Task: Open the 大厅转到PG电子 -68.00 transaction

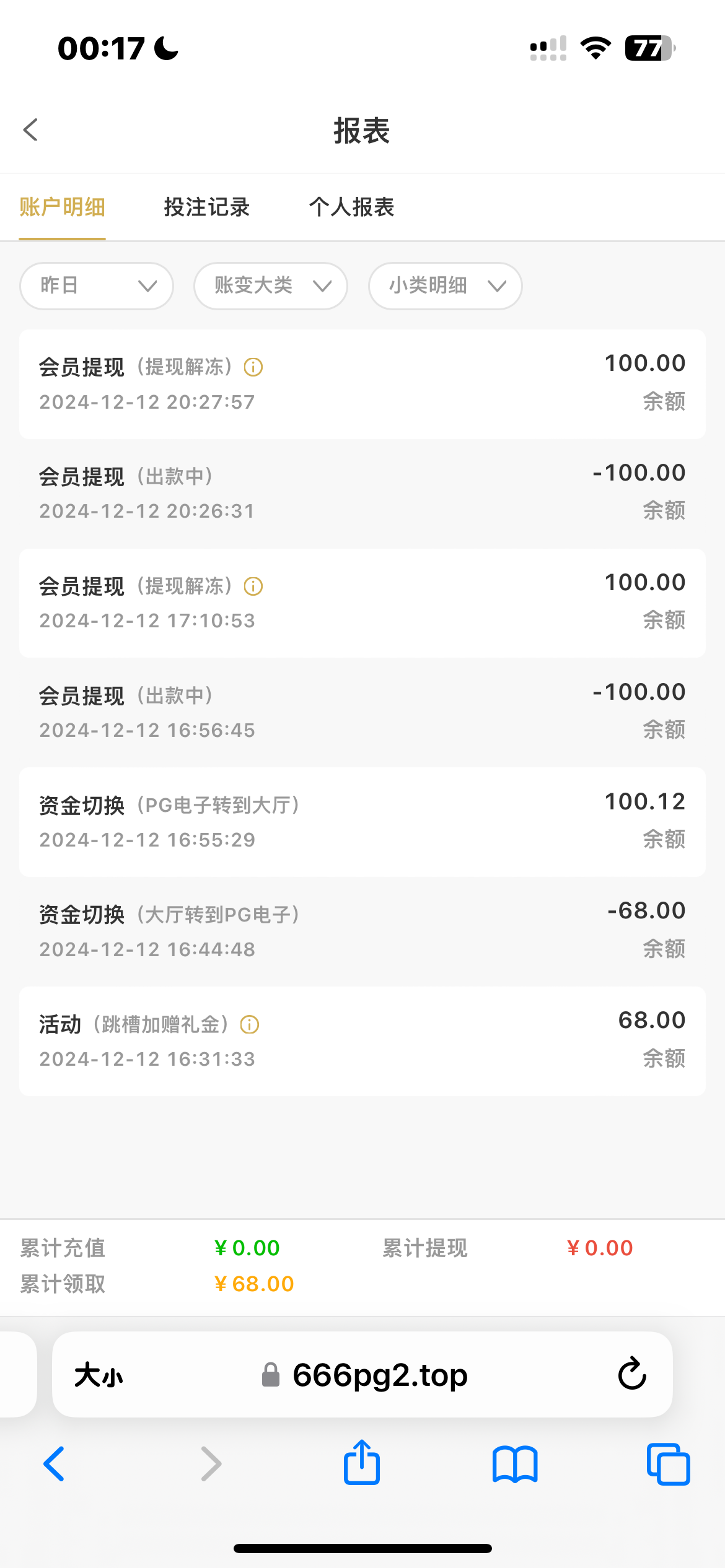Action: (362, 931)
